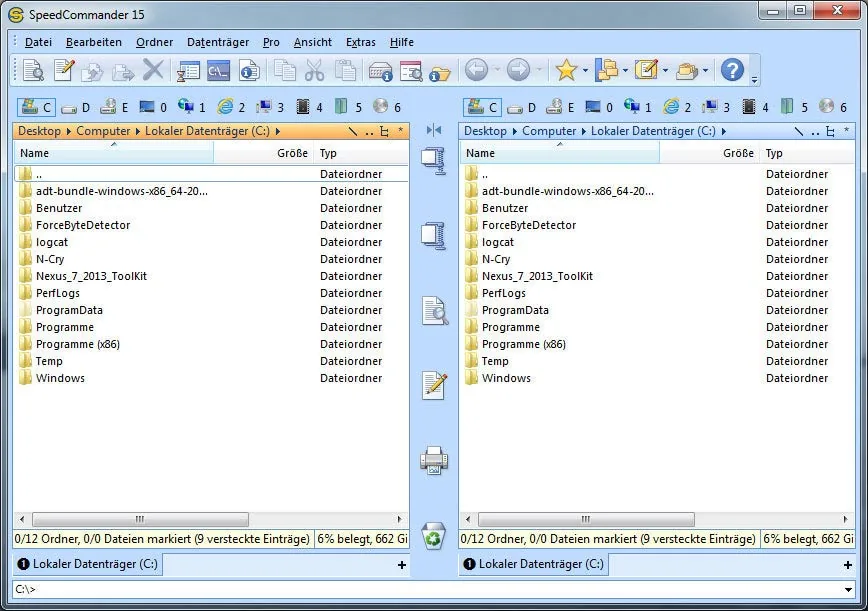Open the command line history dropdown

point(848,589)
